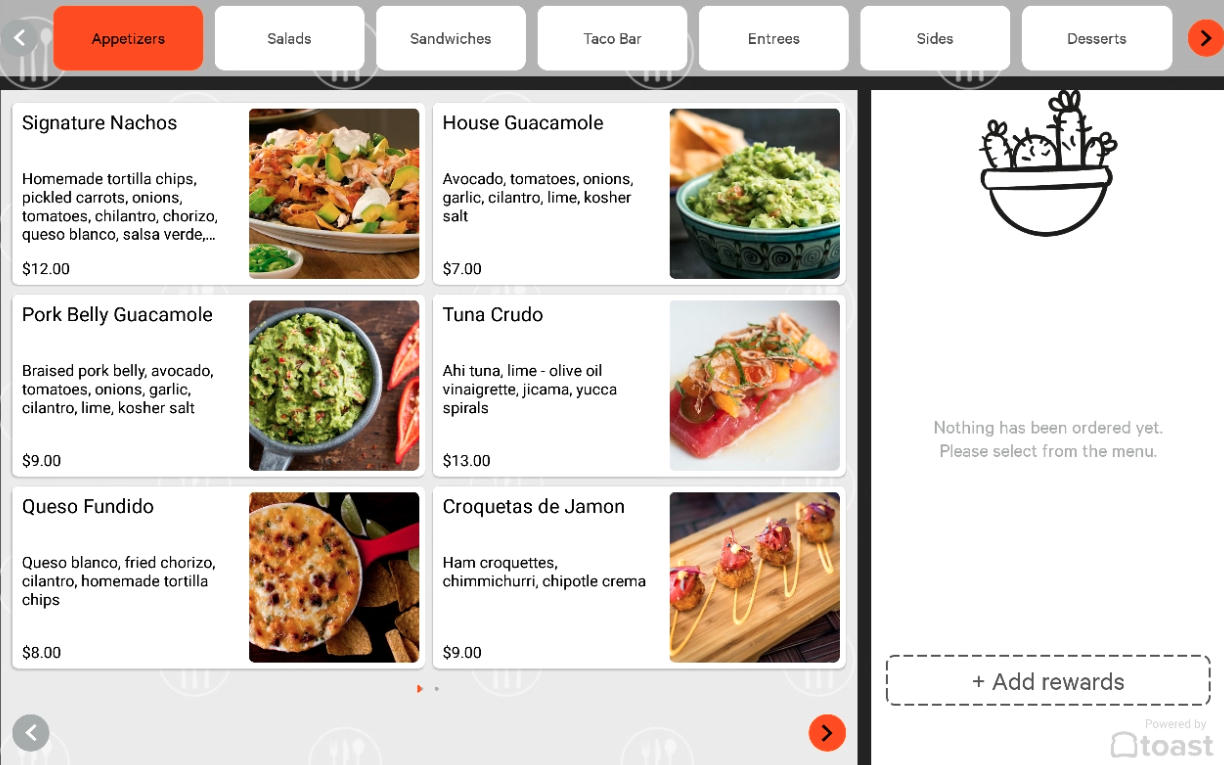Open the Desserts category tab
The width and height of the screenshot is (1224, 765).
coord(1097,38)
